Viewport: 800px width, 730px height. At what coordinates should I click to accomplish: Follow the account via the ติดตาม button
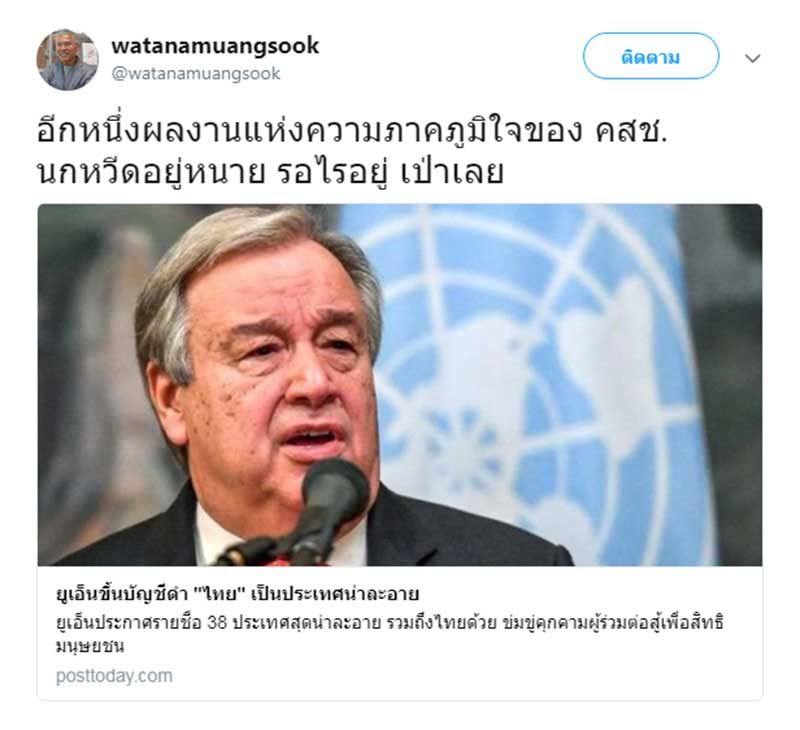(651, 56)
